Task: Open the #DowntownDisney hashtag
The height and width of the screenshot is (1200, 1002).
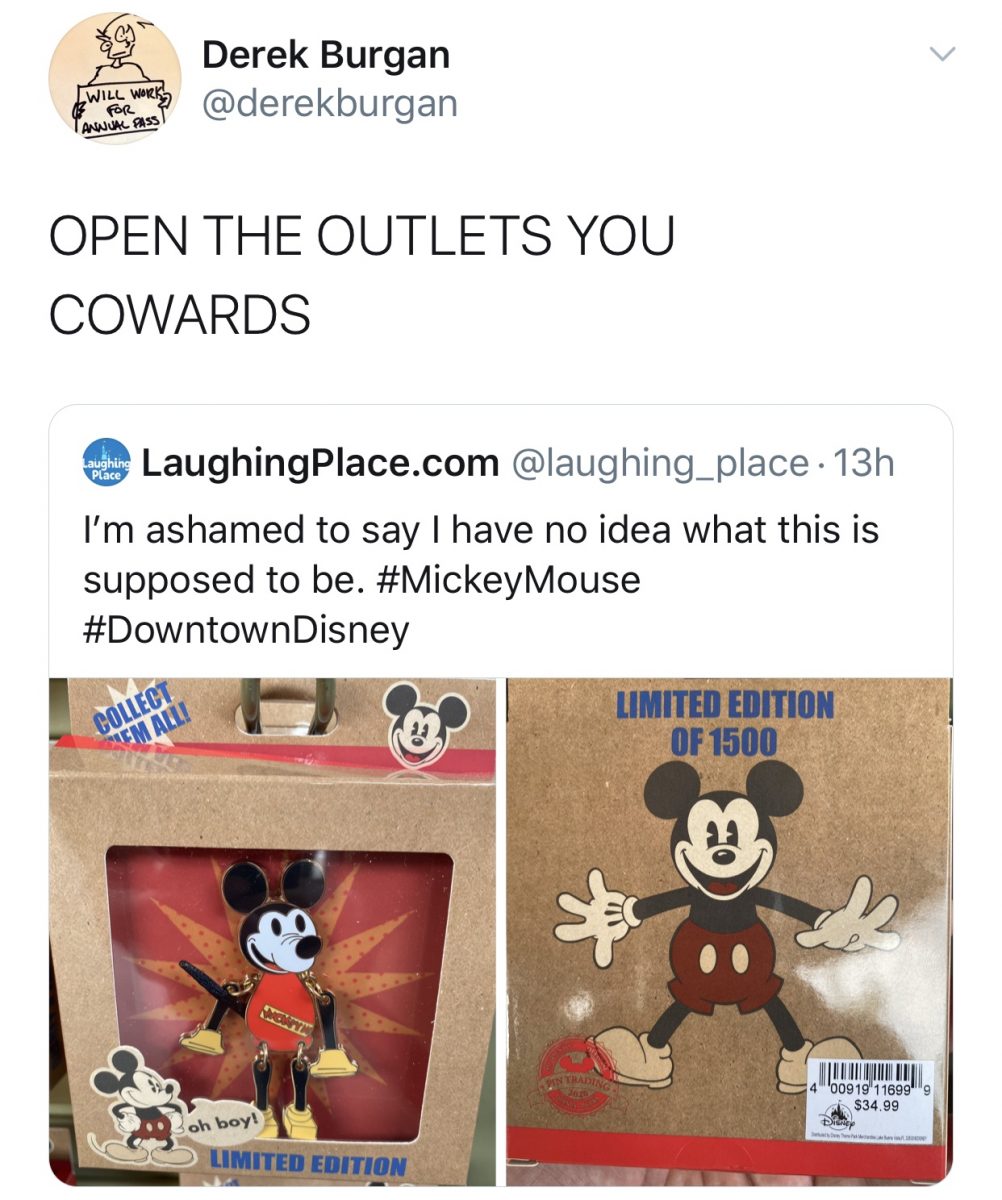Action: point(246,630)
